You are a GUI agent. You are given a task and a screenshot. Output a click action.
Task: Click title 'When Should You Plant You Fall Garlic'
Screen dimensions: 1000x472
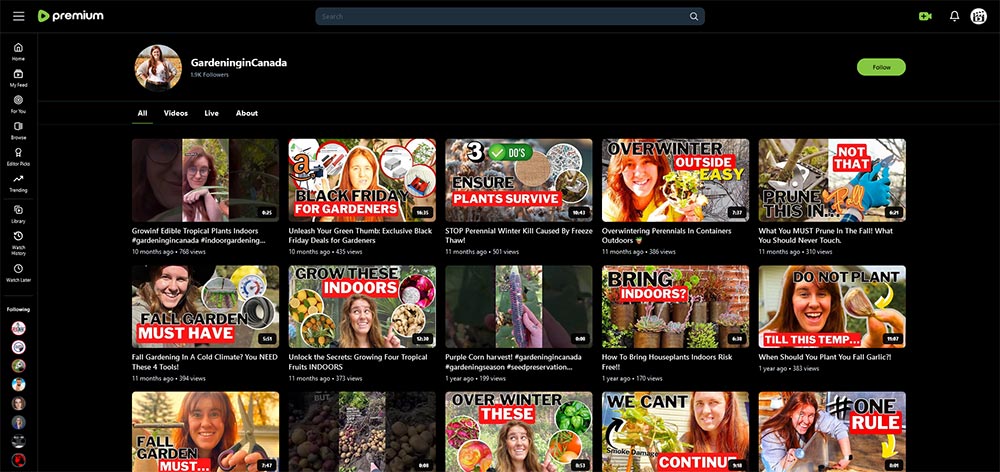[825, 358]
